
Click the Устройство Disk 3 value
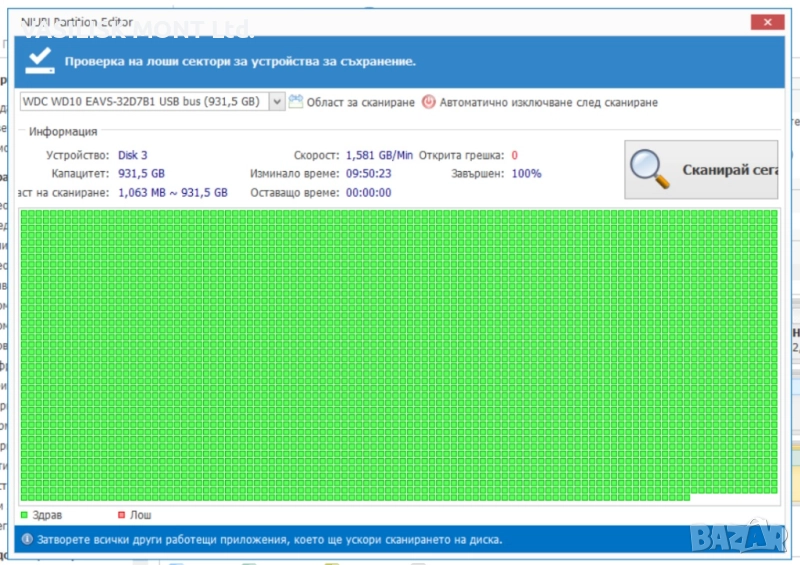click(133, 155)
